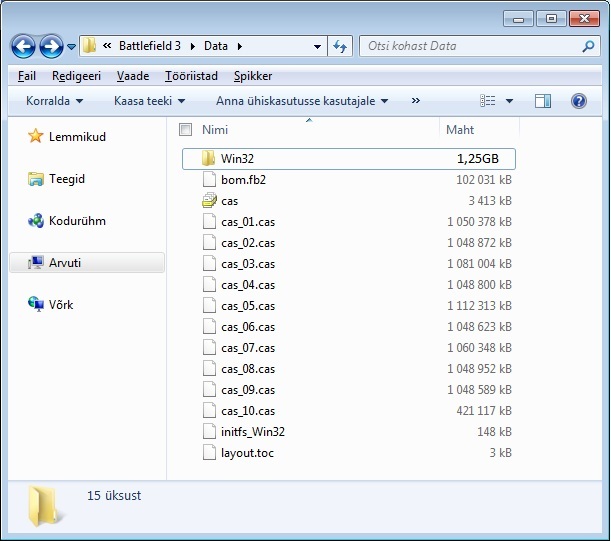Open the Spikker menu
Screen dimensions: 611x541
click(x=253, y=76)
